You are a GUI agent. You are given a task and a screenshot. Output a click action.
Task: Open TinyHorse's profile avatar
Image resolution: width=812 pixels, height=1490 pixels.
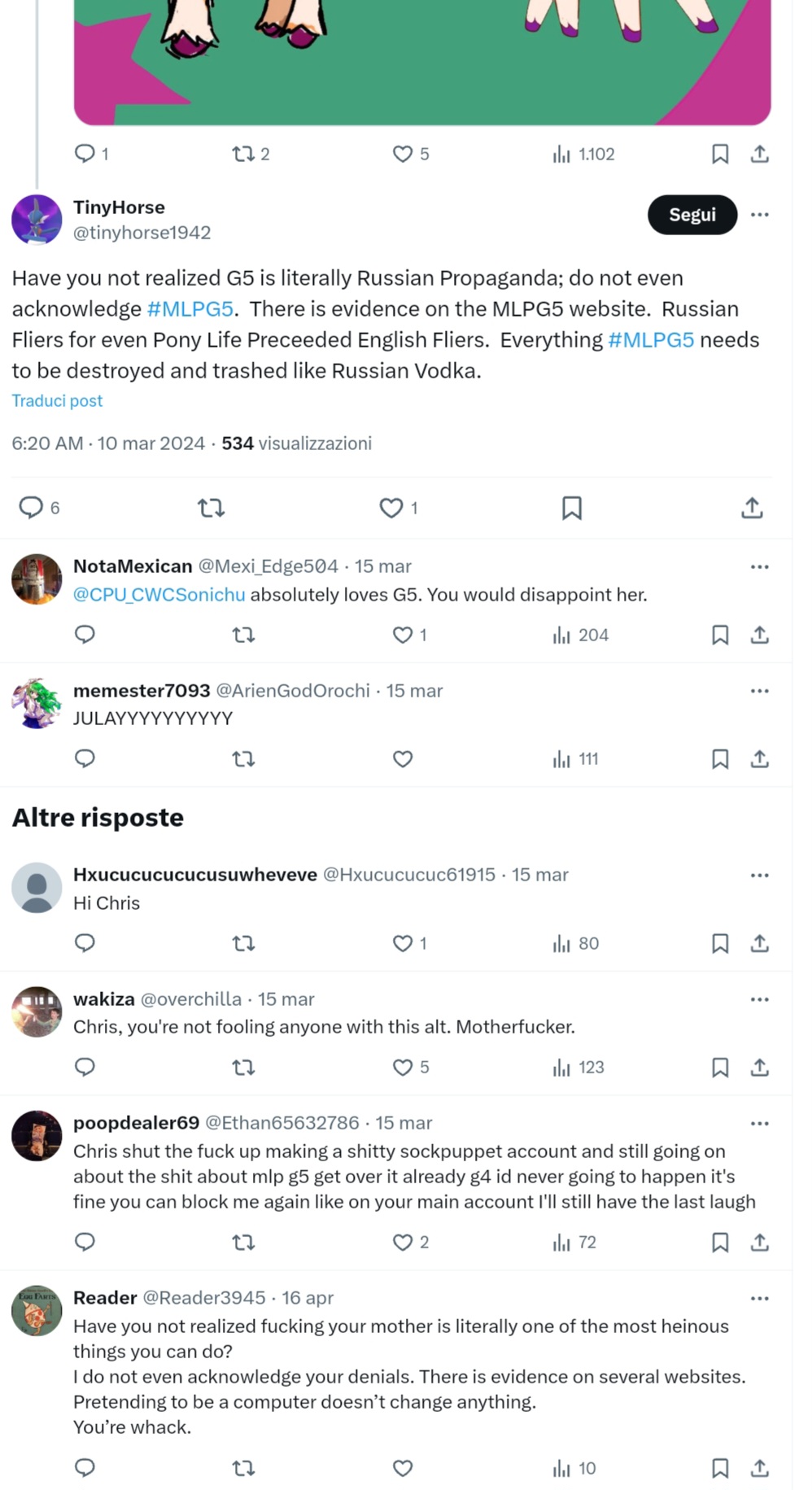point(37,220)
